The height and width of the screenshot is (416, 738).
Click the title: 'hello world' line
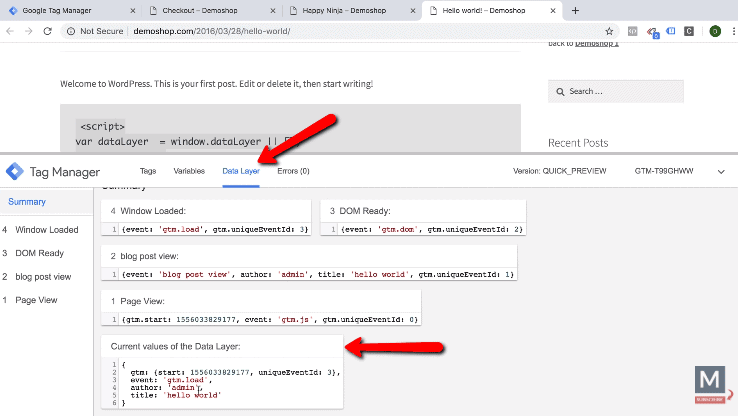176,395
